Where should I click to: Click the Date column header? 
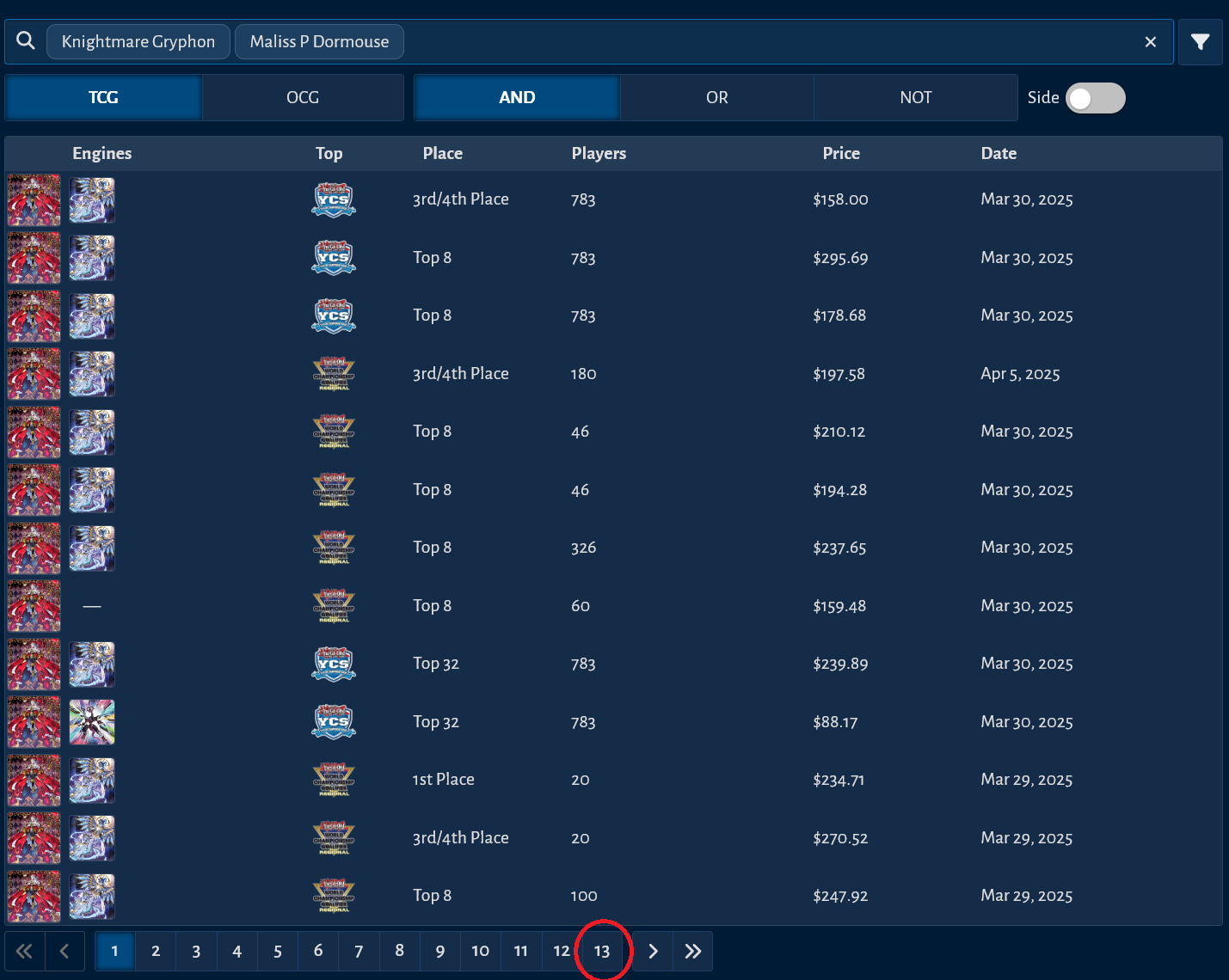(x=999, y=153)
